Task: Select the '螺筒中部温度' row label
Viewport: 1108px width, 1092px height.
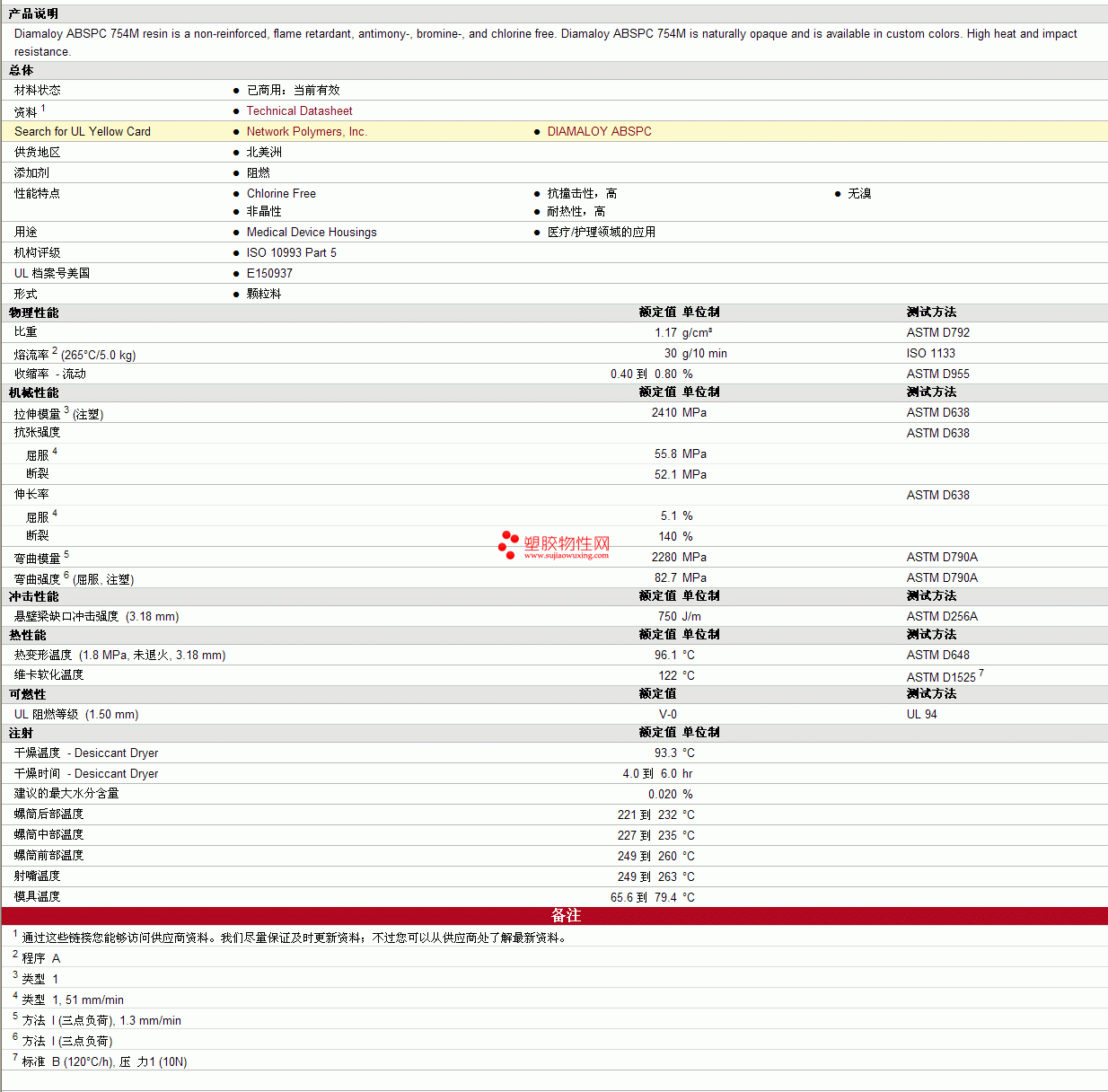Action: pos(48,834)
